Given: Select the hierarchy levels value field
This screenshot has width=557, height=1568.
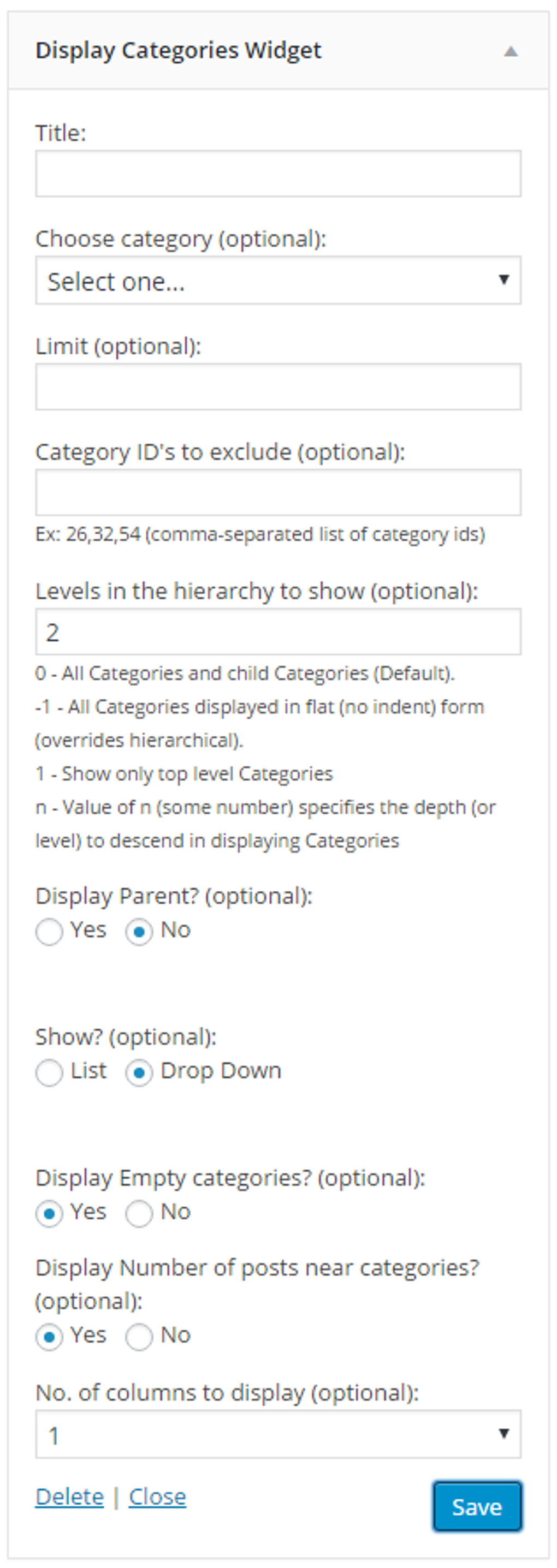Looking at the screenshot, I should (277, 633).
